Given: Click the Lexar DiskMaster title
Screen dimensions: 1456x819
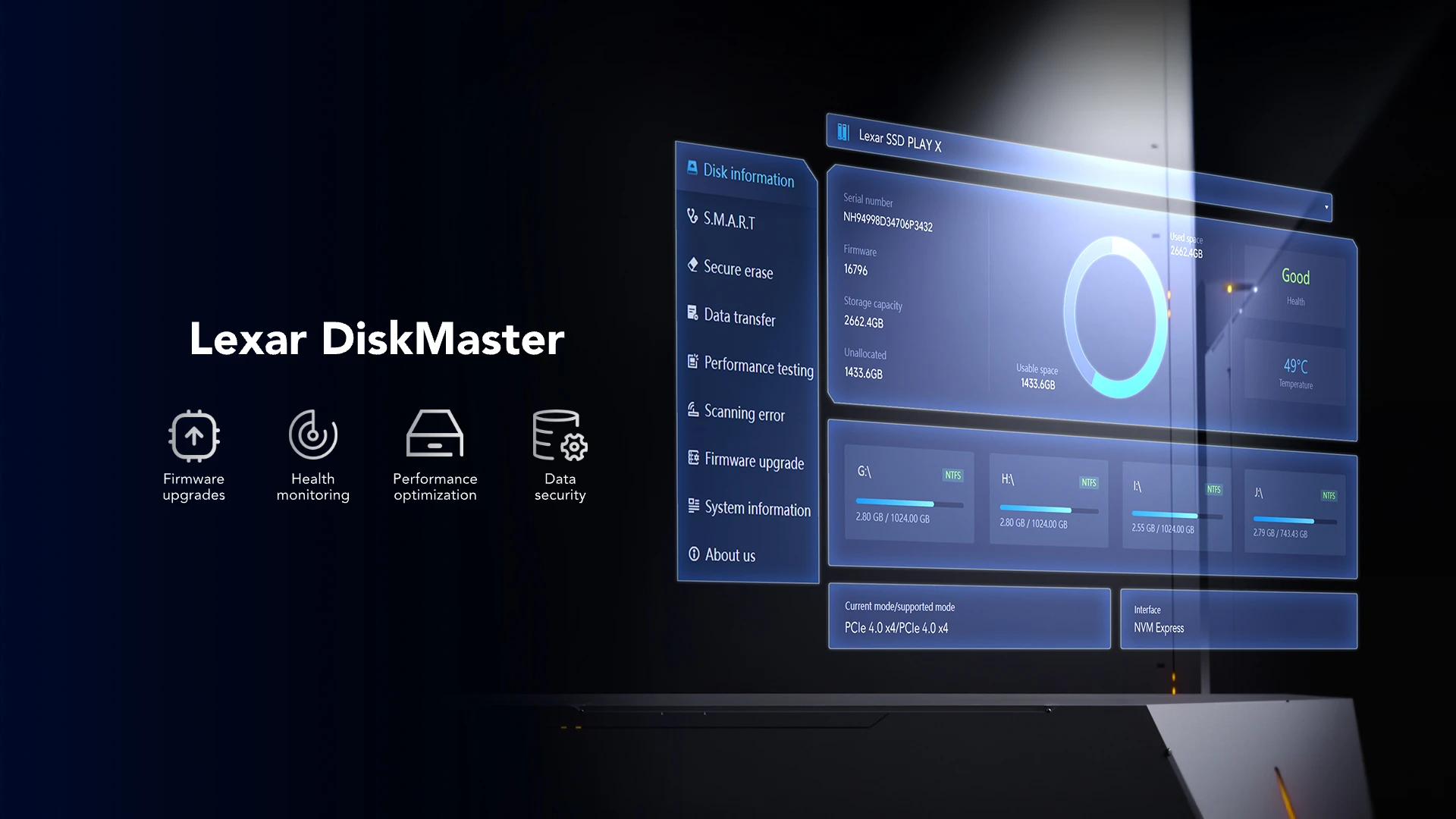Looking at the screenshot, I should pos(377,338).
